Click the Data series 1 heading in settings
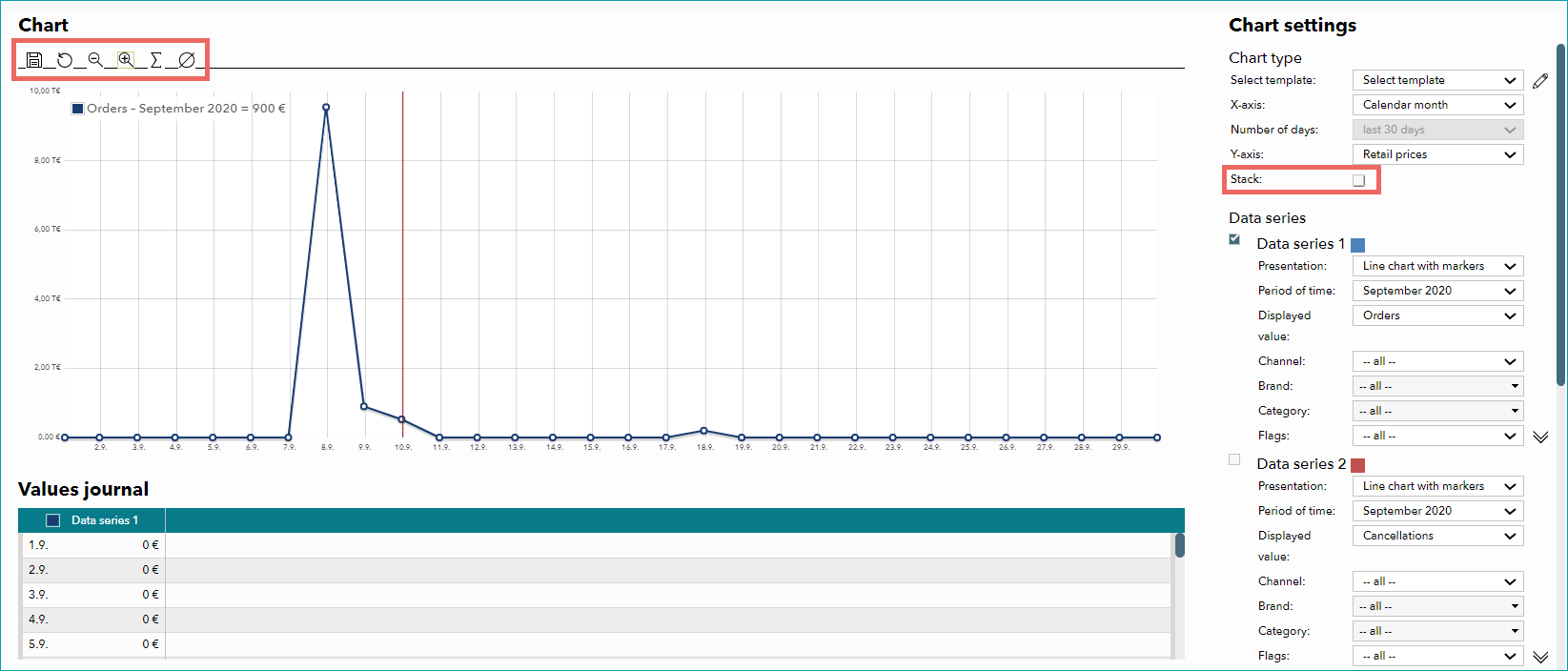This screenshot has height=671, width=1568. click(x=1301, y=244)
